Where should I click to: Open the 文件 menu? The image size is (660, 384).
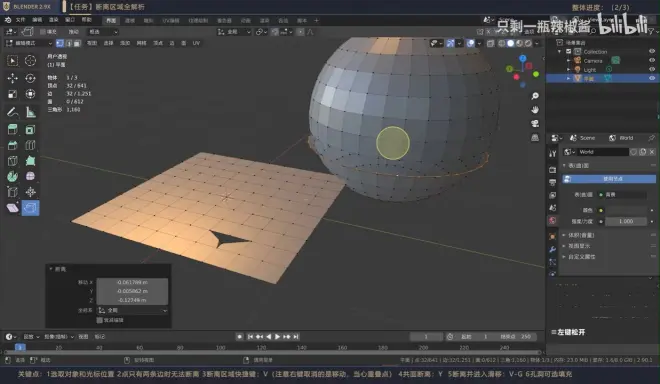point(20,20)
